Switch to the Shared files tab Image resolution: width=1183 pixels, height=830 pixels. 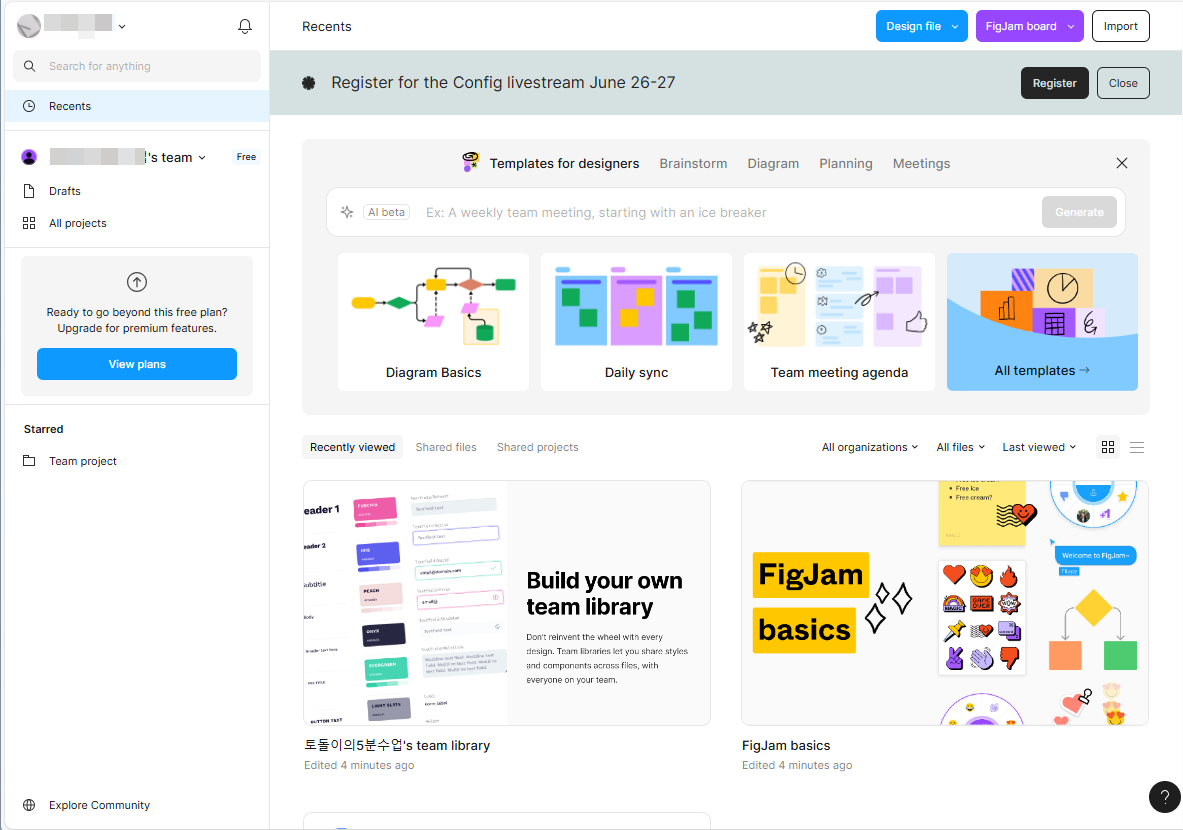pyautogui.click(x=446, y=447)
